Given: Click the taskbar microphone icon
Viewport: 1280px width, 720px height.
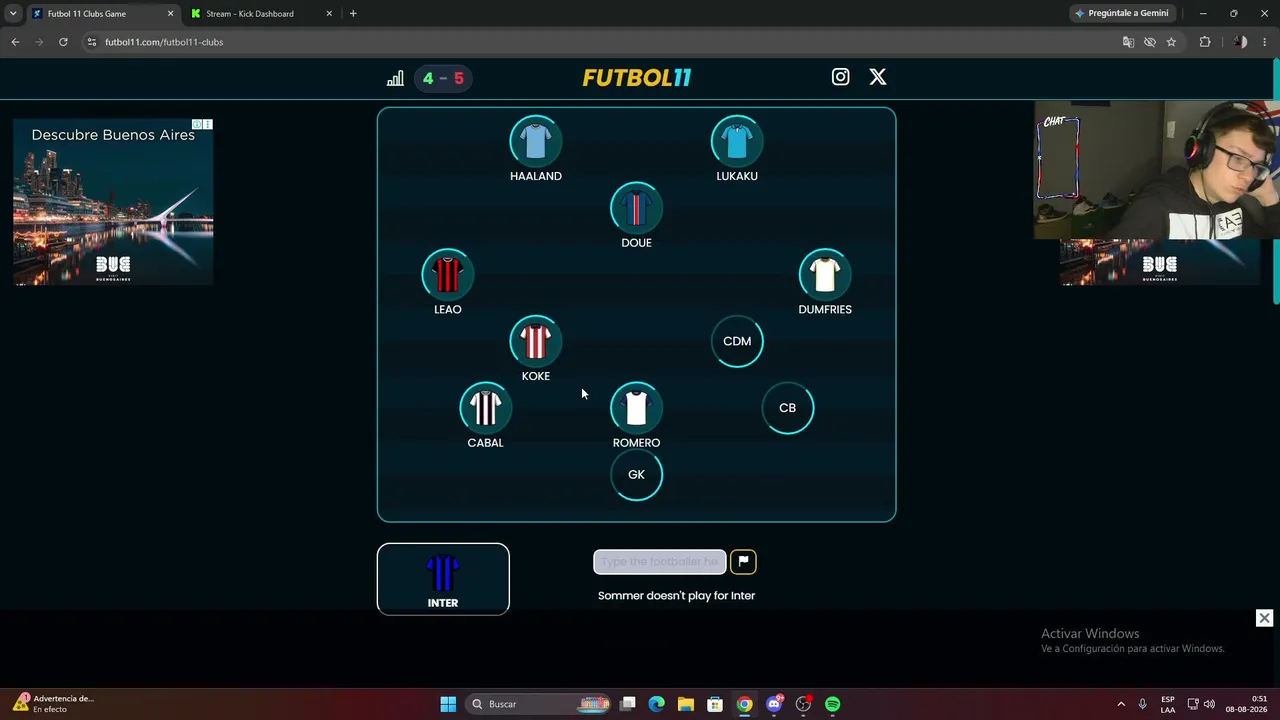Looking at the screenshot, I should coord(1142,704).
